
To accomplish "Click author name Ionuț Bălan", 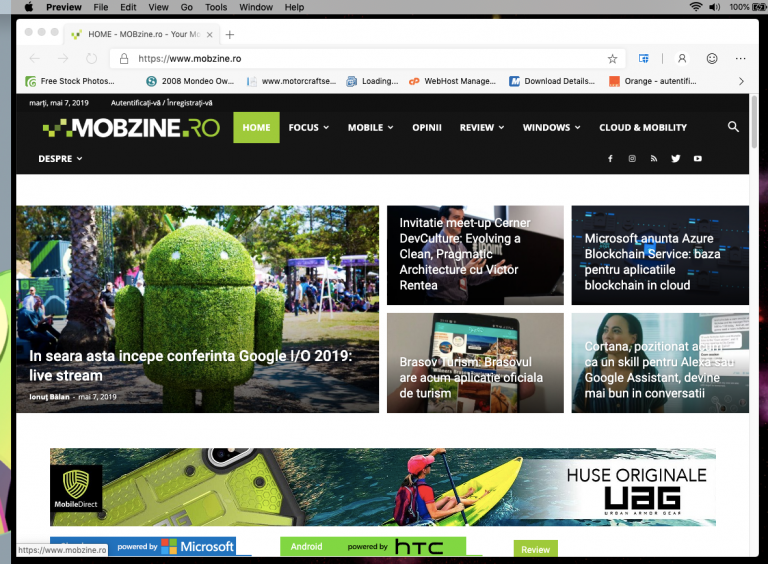I will click(49, 397).
